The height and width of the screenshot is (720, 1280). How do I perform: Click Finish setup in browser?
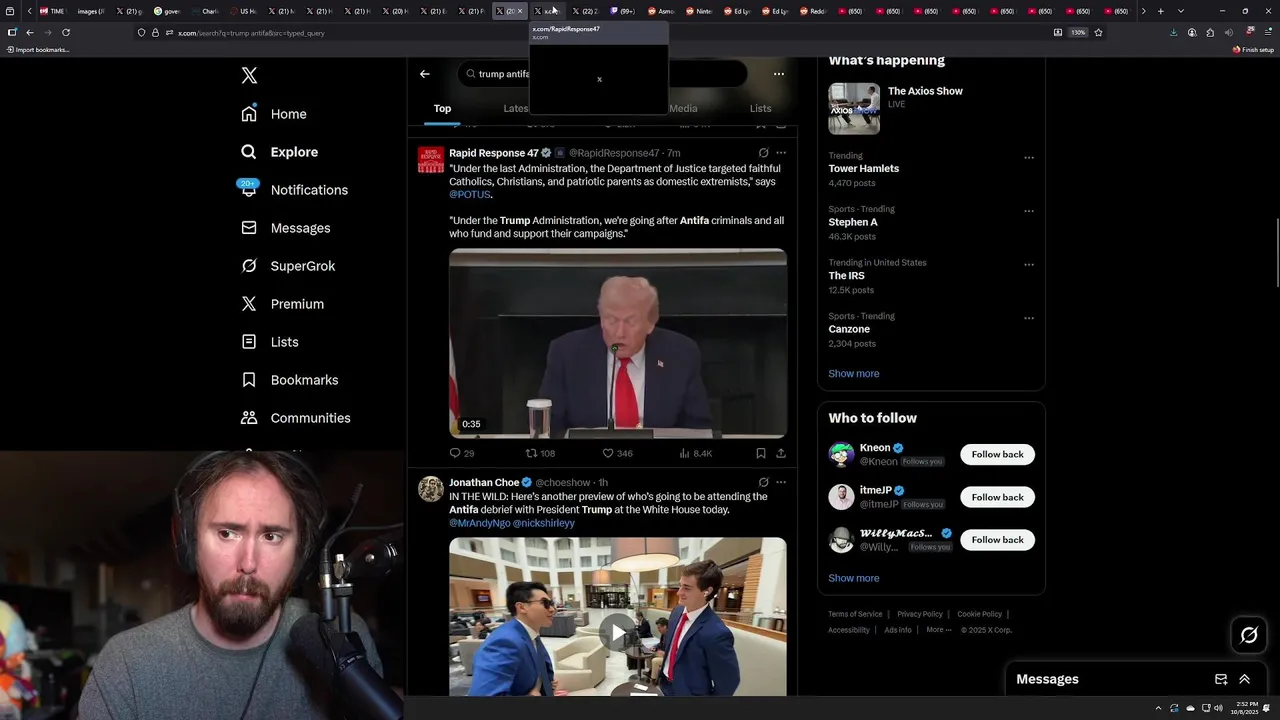(1254, 49)
